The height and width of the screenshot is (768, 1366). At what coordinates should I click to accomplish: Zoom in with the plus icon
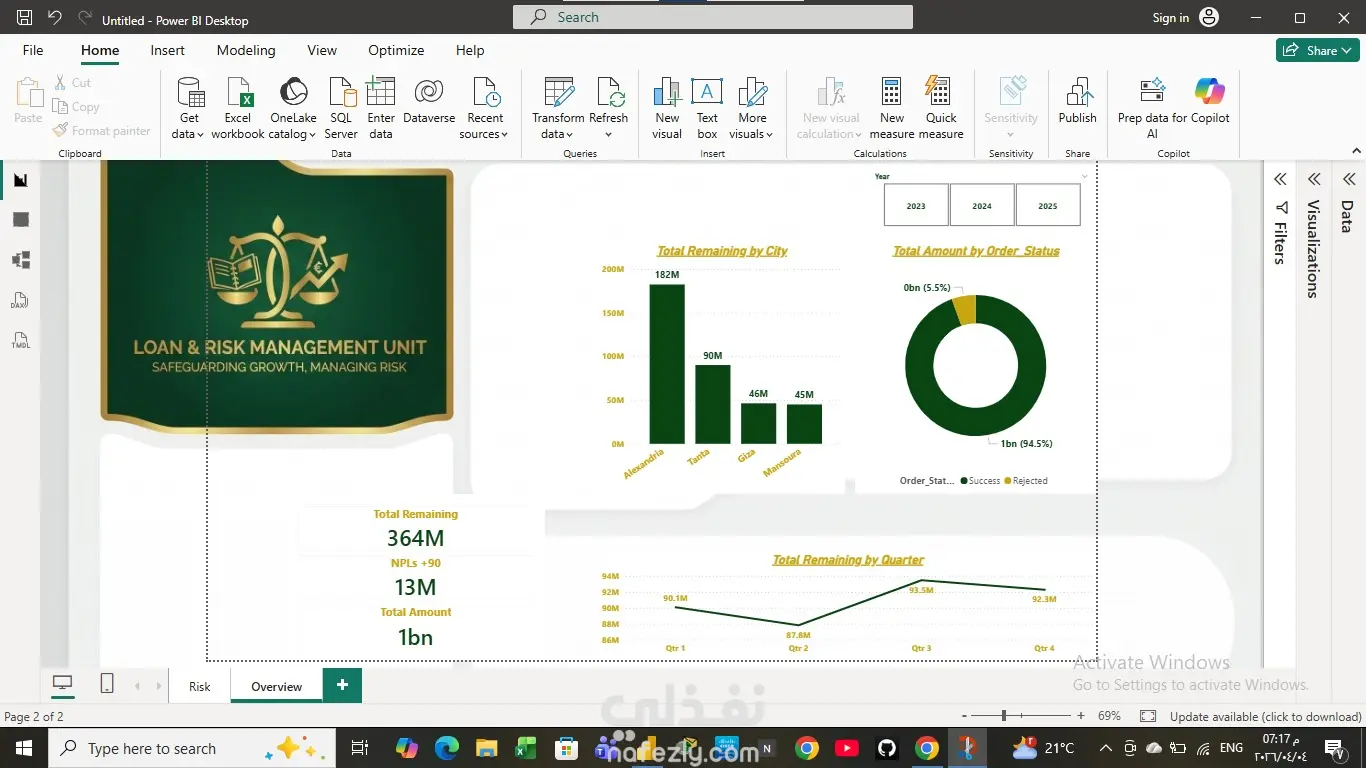point(1081,716)
